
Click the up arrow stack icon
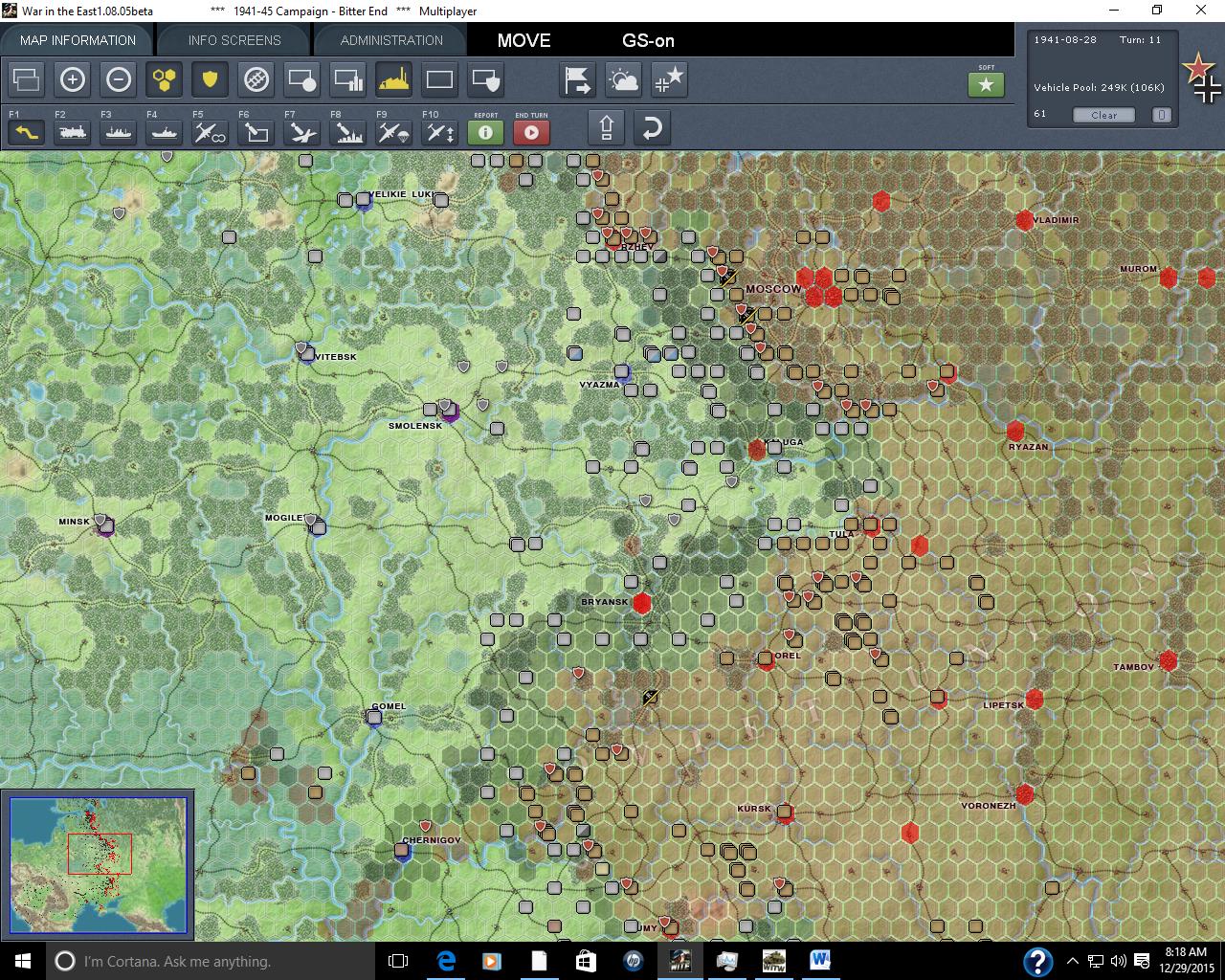point(607,127)
